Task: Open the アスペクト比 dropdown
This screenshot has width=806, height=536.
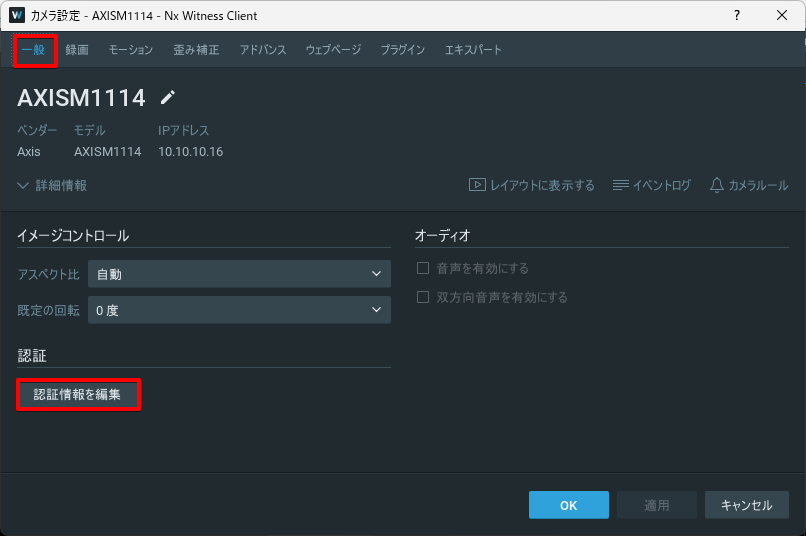Action: 239,274
